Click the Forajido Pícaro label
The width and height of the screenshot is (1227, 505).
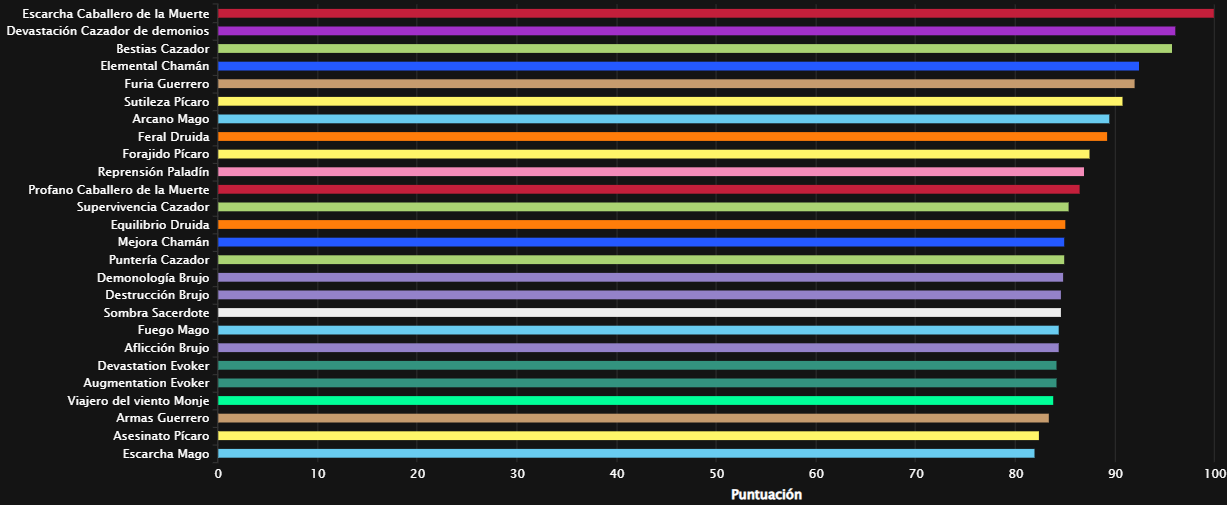click(x=166, y=154)
